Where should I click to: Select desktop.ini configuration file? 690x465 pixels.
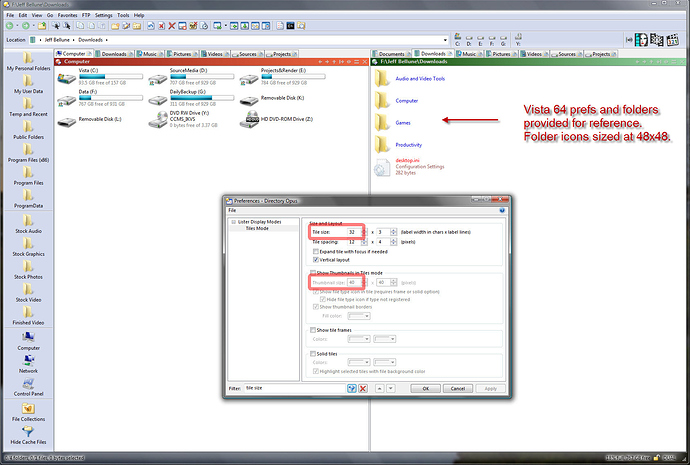click(409, 167)
